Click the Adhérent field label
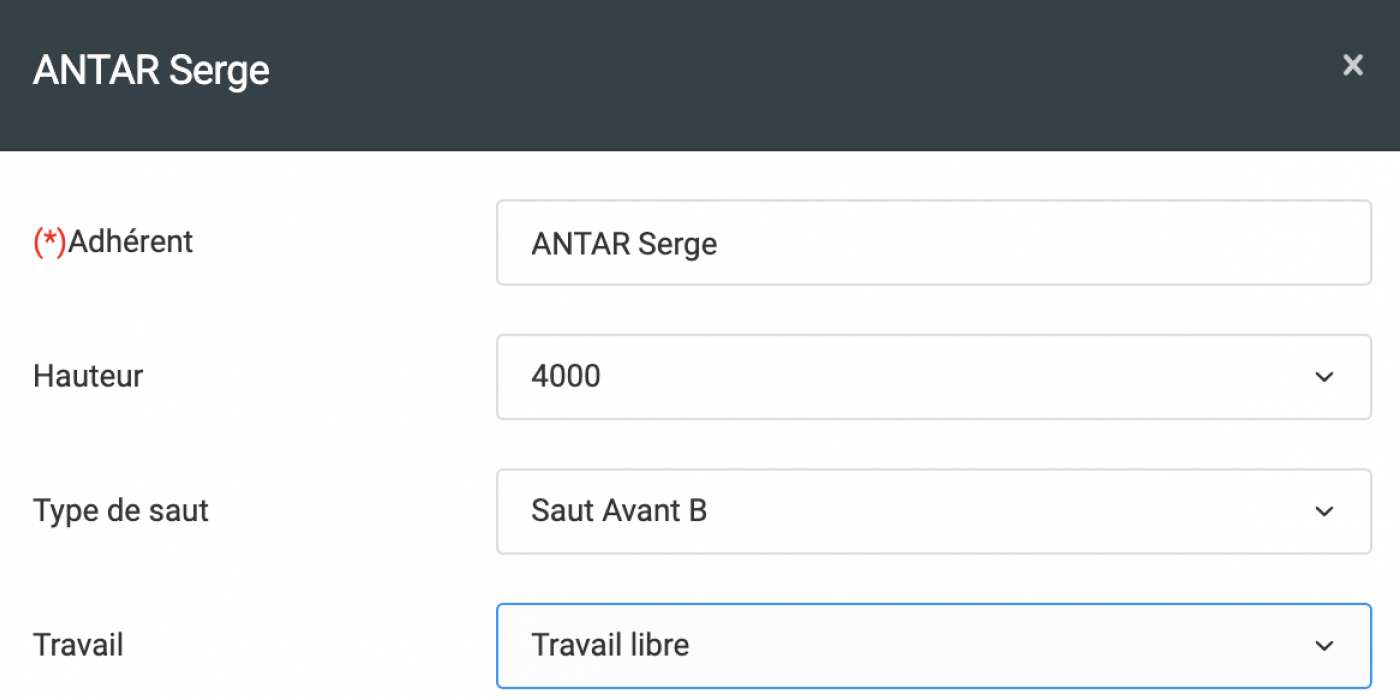The image size is (1400, 700). coord(130,241)
